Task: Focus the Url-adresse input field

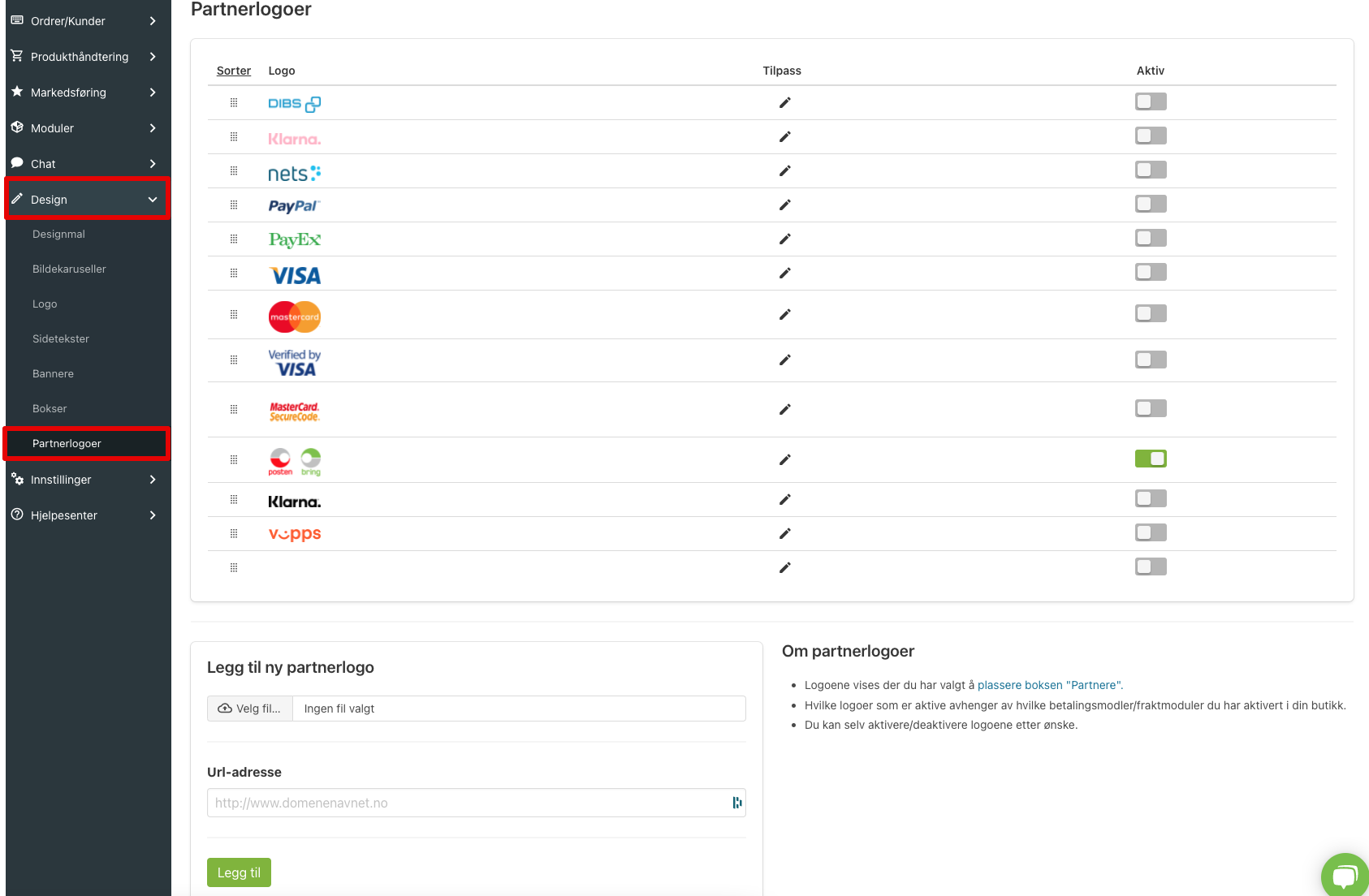Action: tap(477, 803)
